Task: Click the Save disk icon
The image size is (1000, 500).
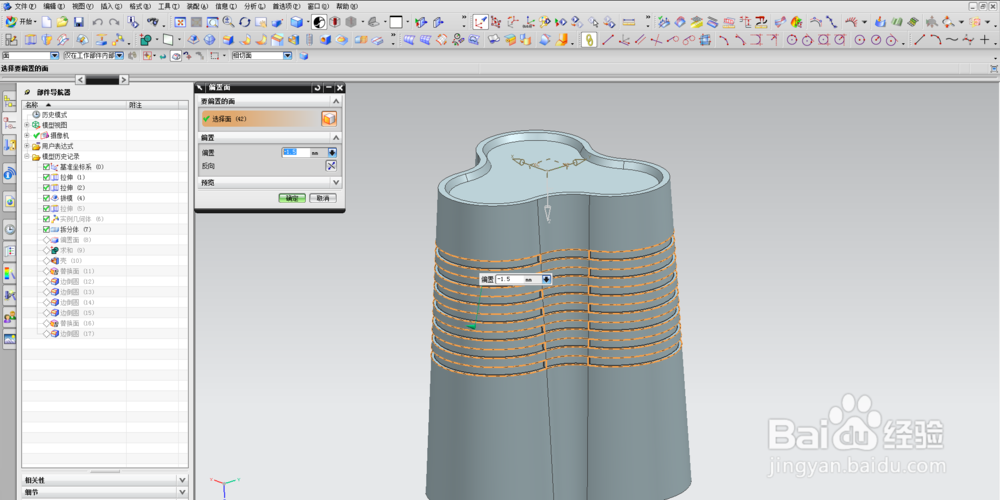Action: [78, 22]
